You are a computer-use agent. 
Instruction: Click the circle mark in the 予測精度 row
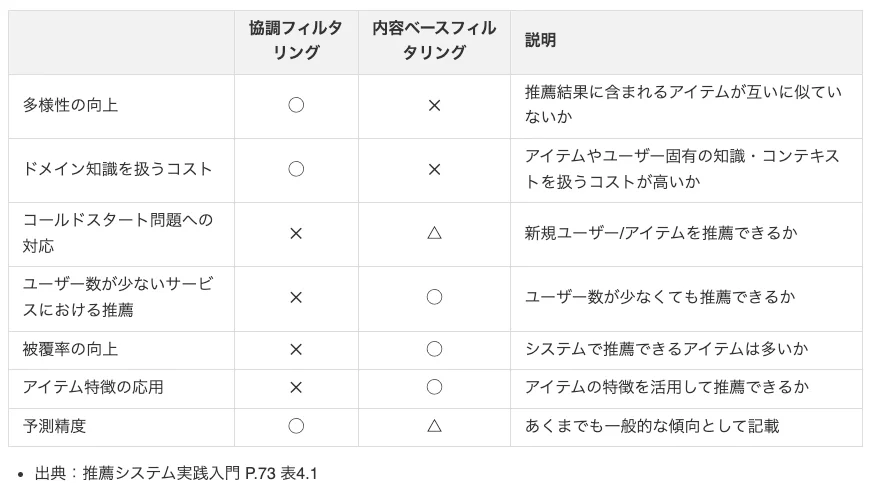(x=296, y=426)
